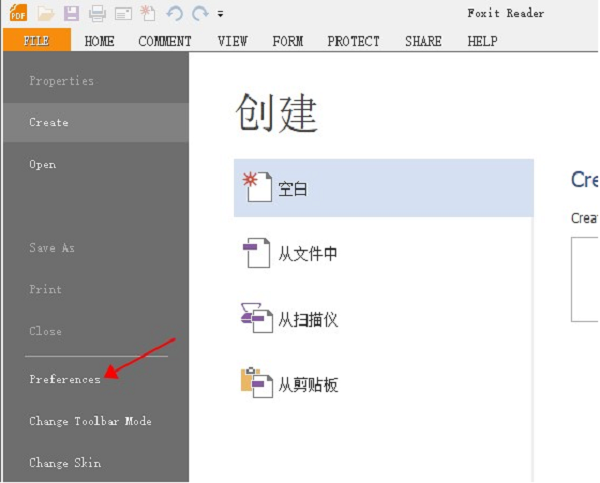The width and height of the screenshot is (600, 483).
Task: Switch to the COMMENT tab
Action: click(x=165, y=41)
